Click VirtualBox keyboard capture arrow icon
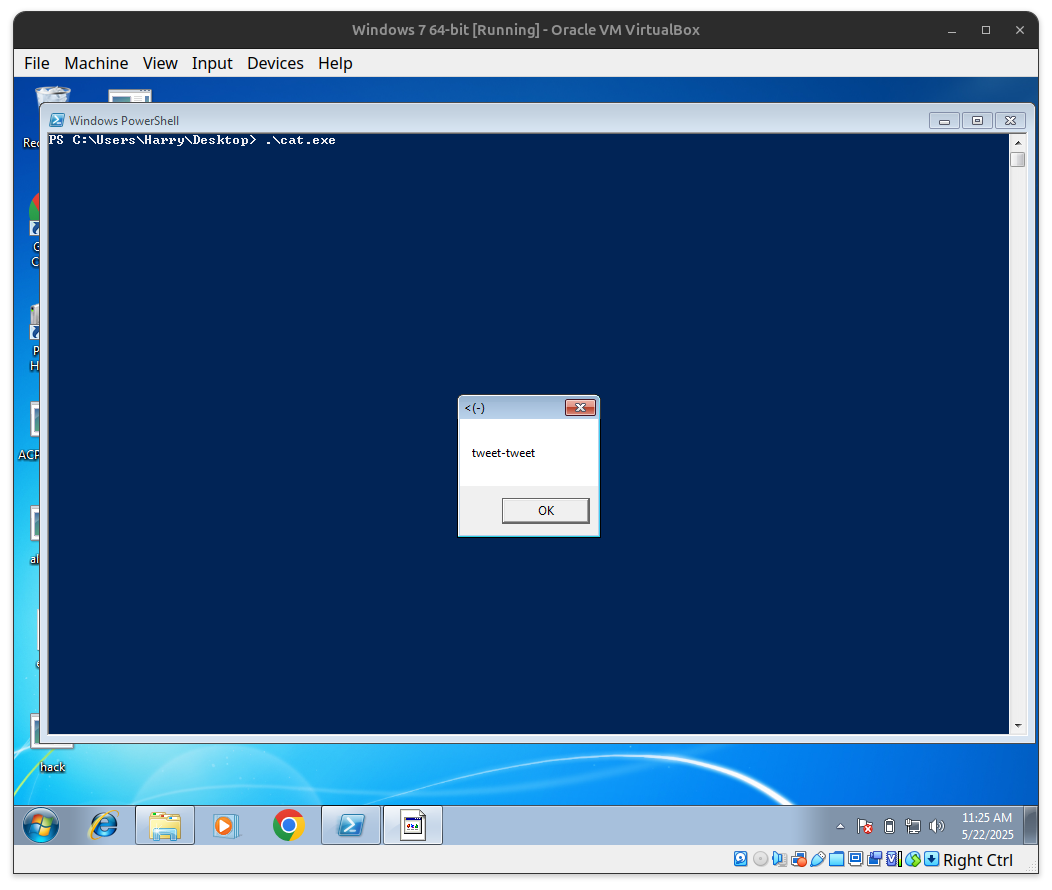The image size is (1052, 890). tap(931, 859)
